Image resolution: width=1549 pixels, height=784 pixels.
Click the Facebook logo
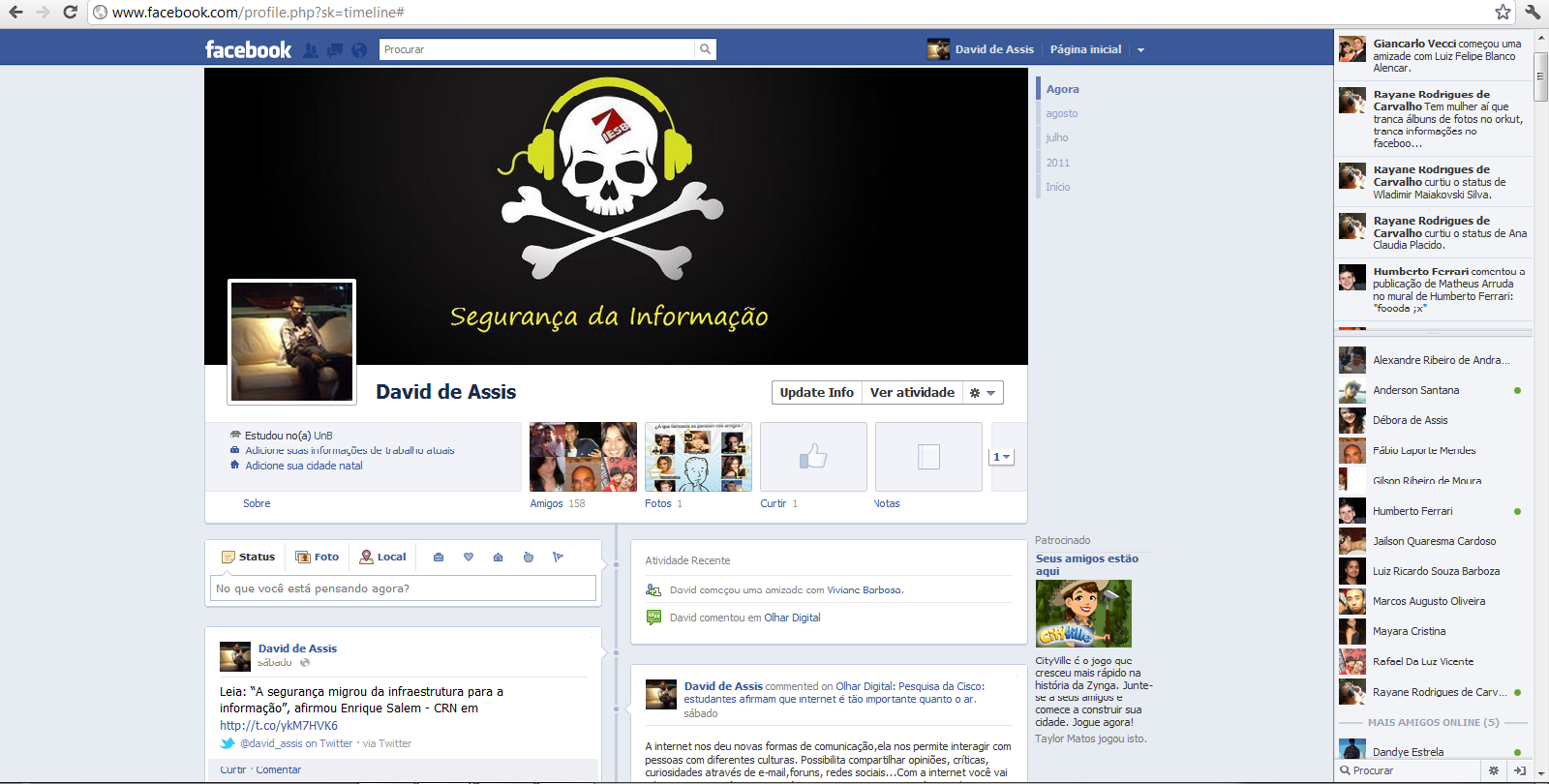(248, 49)
